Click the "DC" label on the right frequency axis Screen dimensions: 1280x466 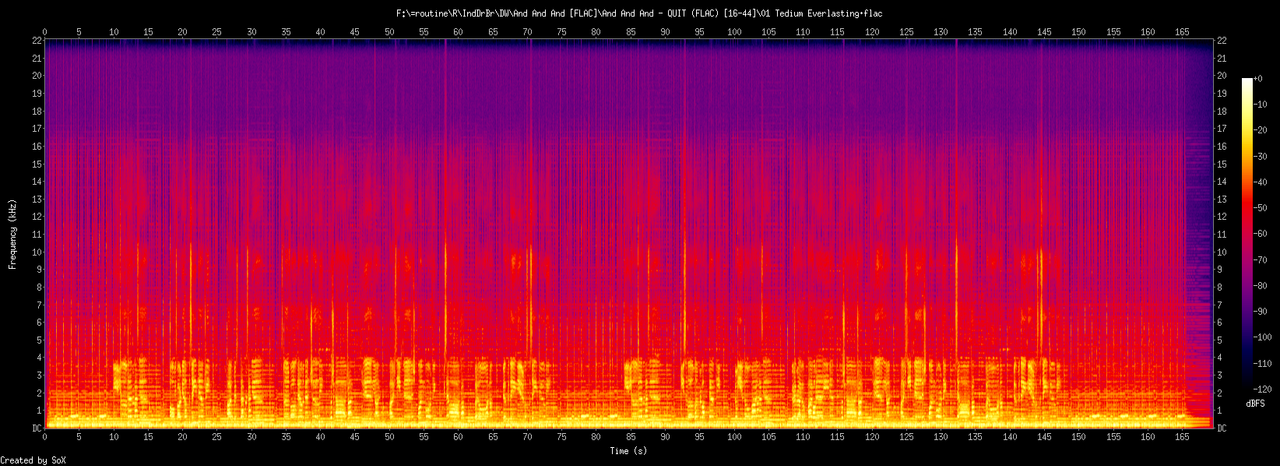click(x=1224, y=428)
